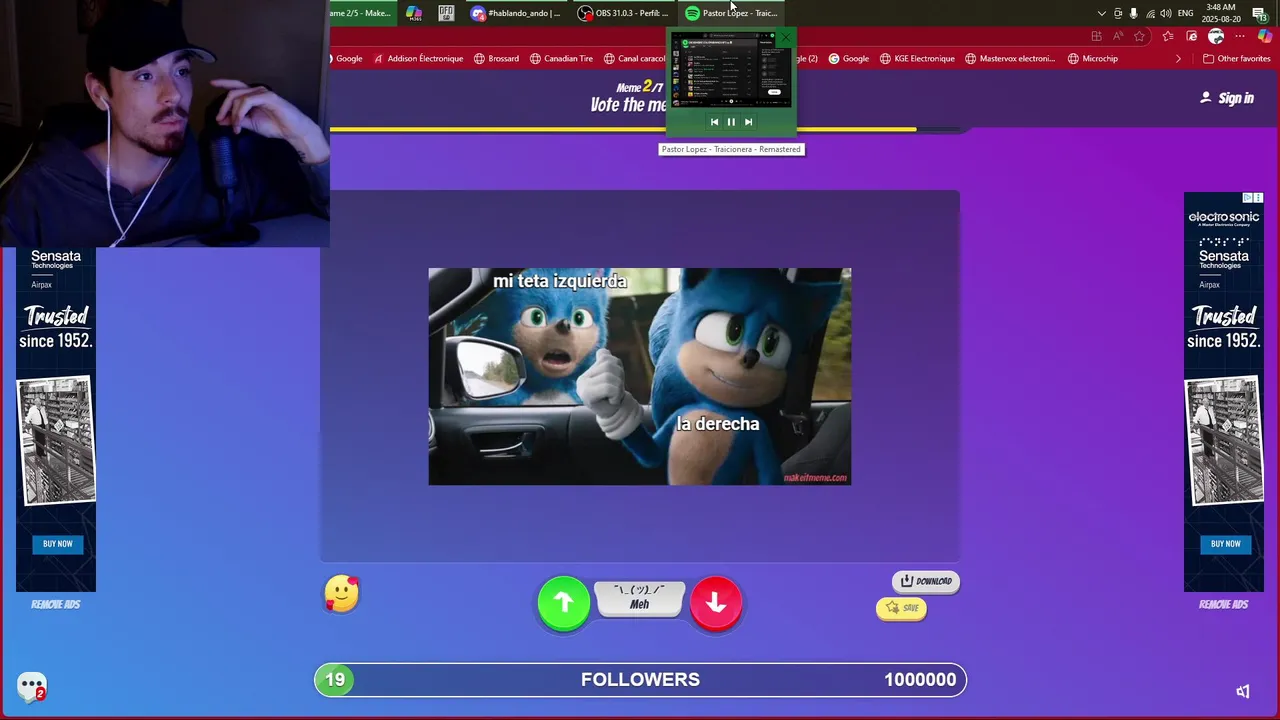
Task: Open Brossard bookmark
Action: coord(496,58)
